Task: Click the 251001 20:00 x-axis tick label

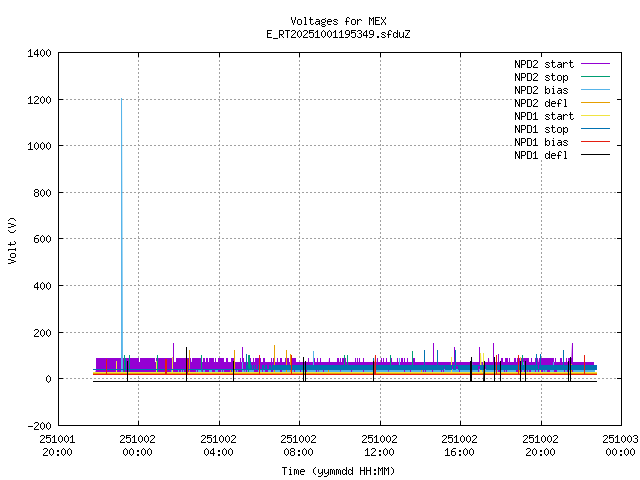Action: coord(57,445)
